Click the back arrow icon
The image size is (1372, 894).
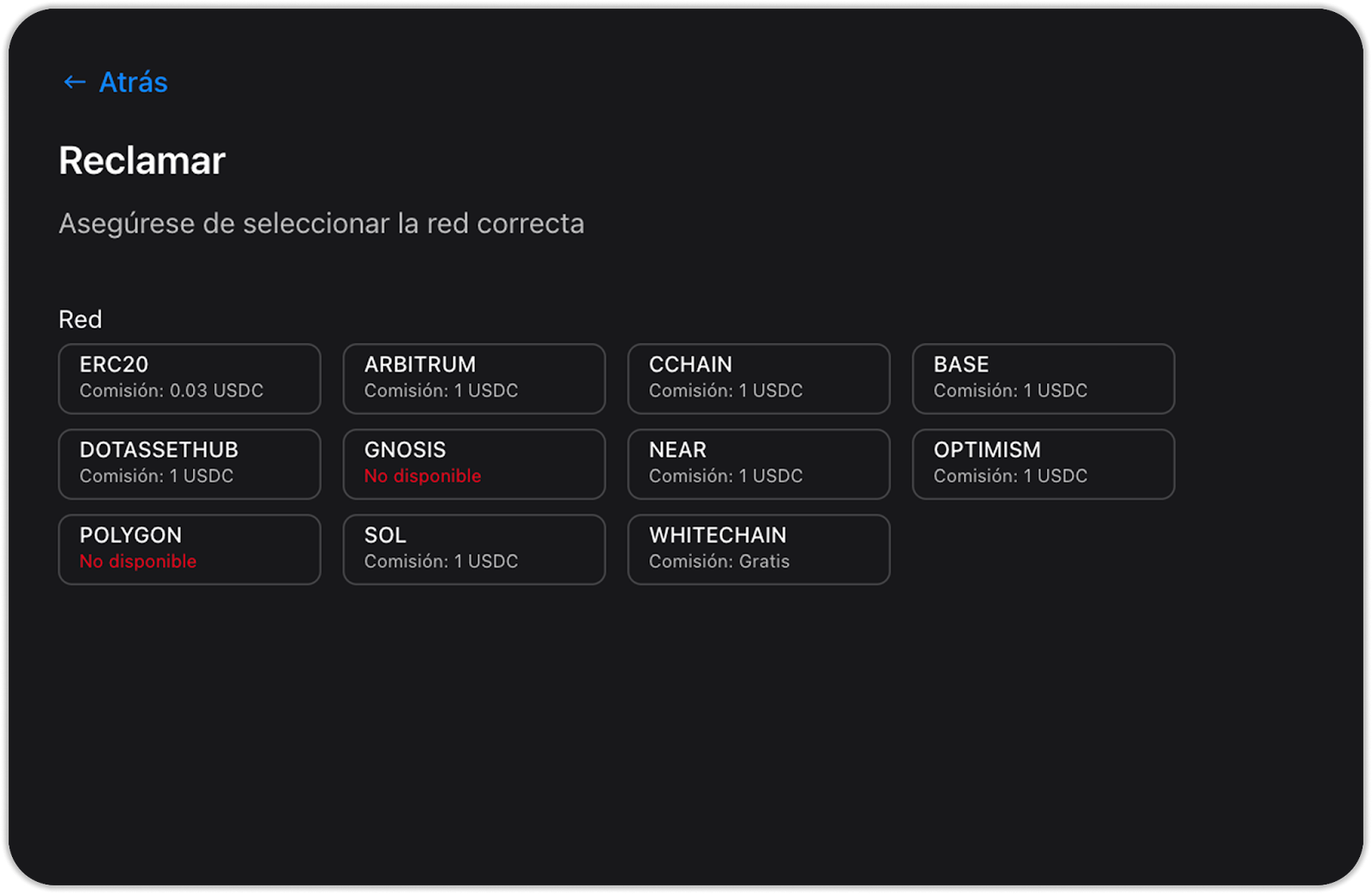(x=75, y=82)
